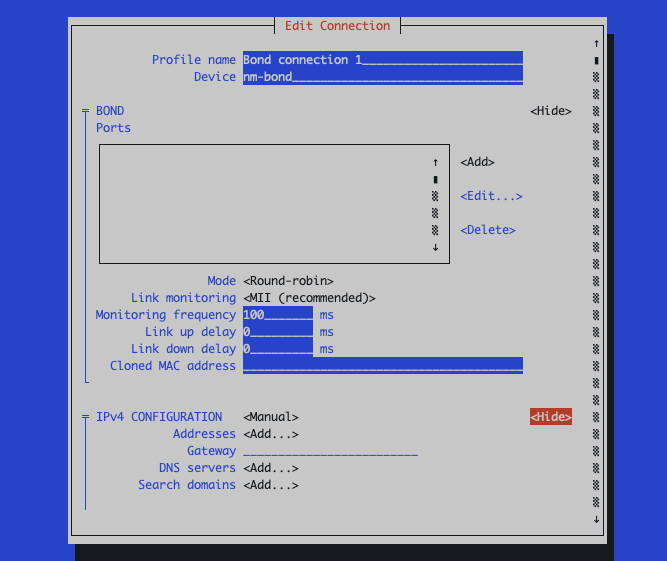Viewport: 667px width, 561px height.
Task: Open the Link monitoring MII dropdown
Action: point(309,298)
